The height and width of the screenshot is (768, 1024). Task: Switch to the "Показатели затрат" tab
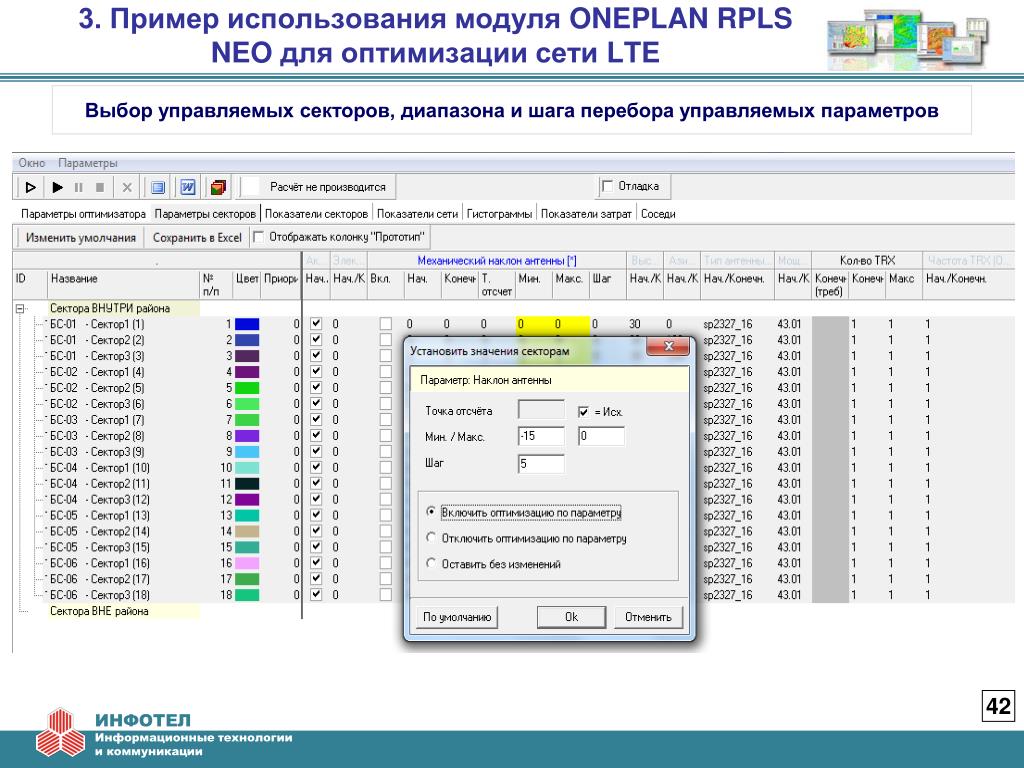(x=586, y=214)
